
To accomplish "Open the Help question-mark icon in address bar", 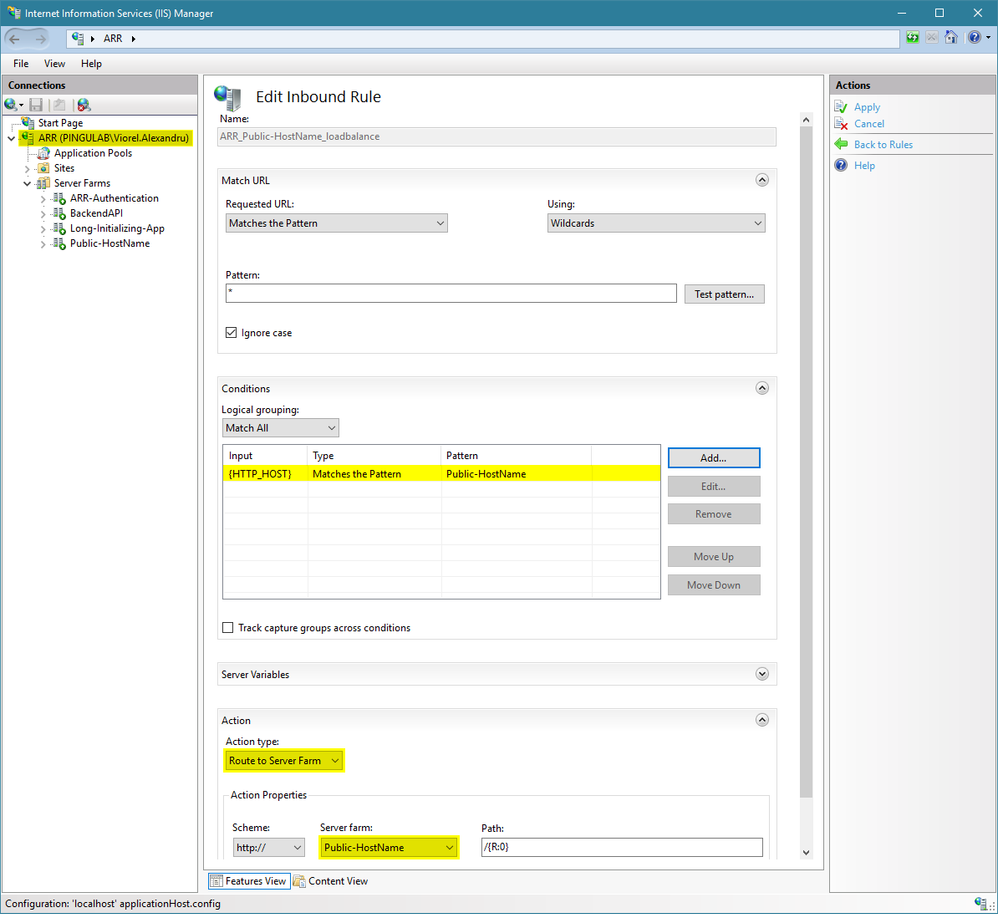I will point(974,38).
